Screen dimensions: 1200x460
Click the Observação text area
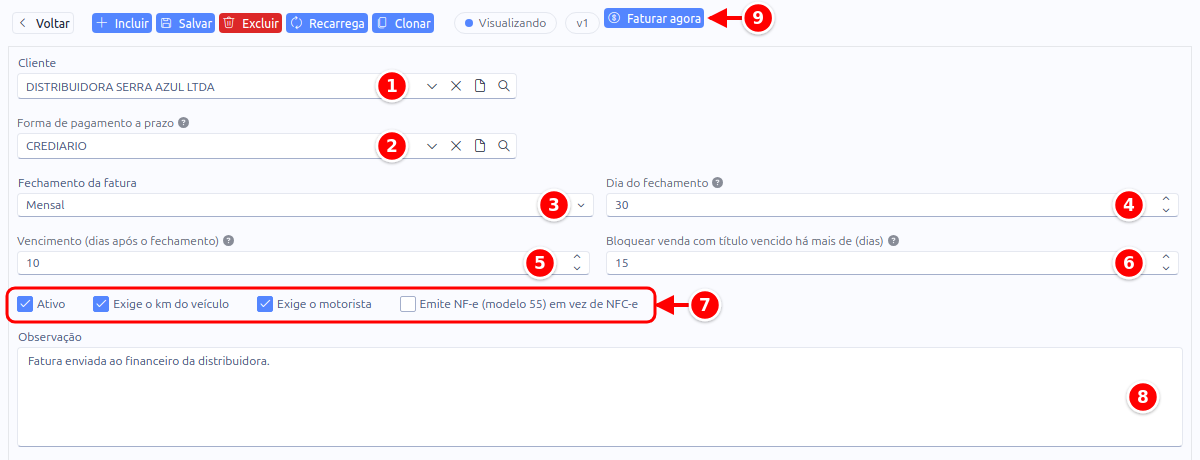[x=600, y=396]
